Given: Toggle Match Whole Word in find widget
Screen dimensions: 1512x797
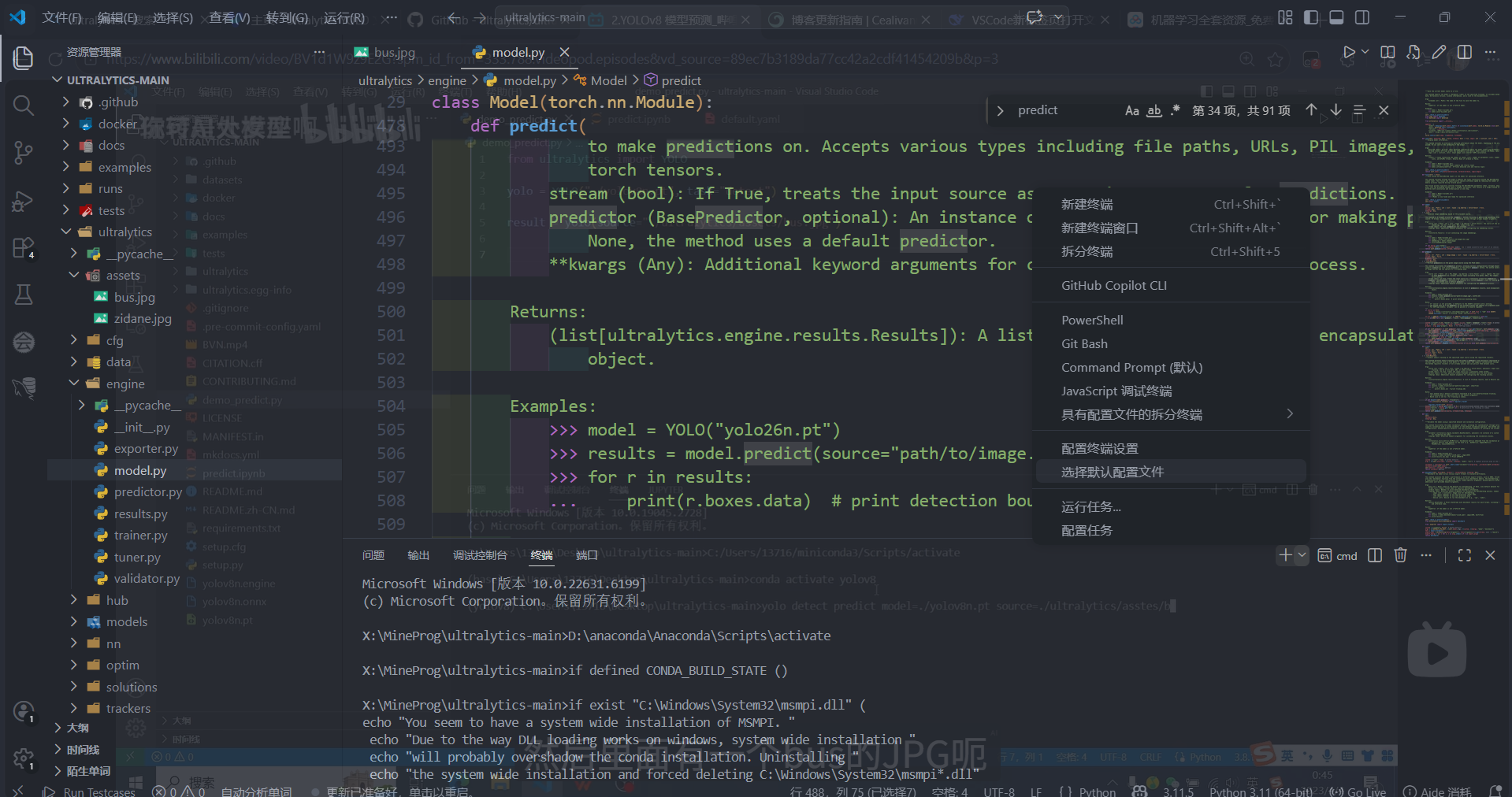Looking at the screenshot, I should click(x=1154, y=110).
